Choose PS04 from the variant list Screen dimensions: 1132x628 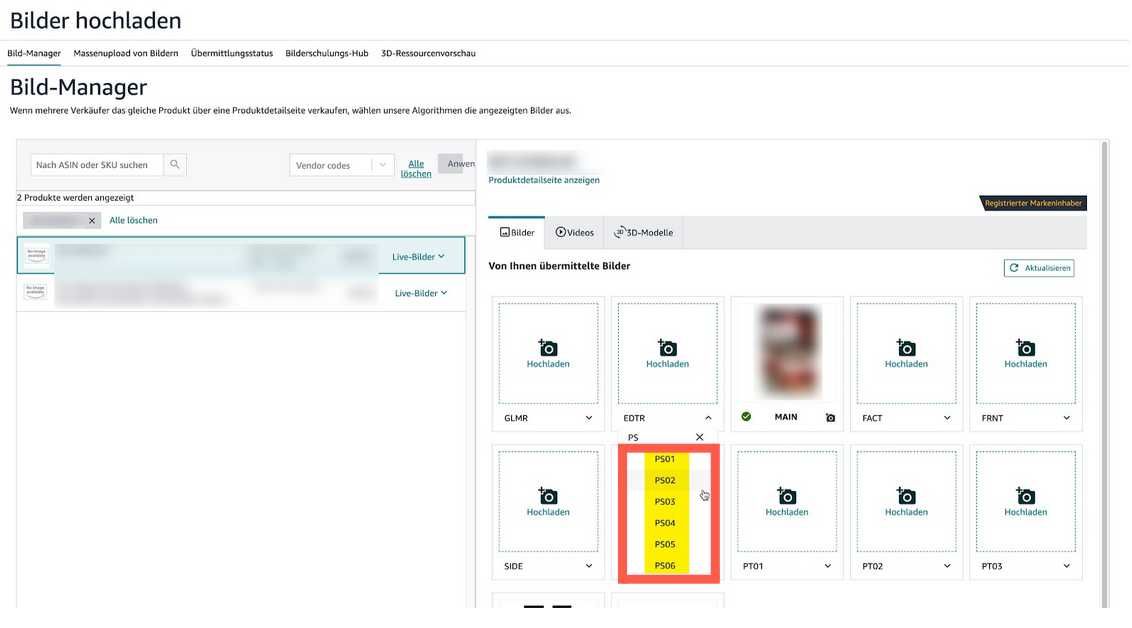pos(665,523)
